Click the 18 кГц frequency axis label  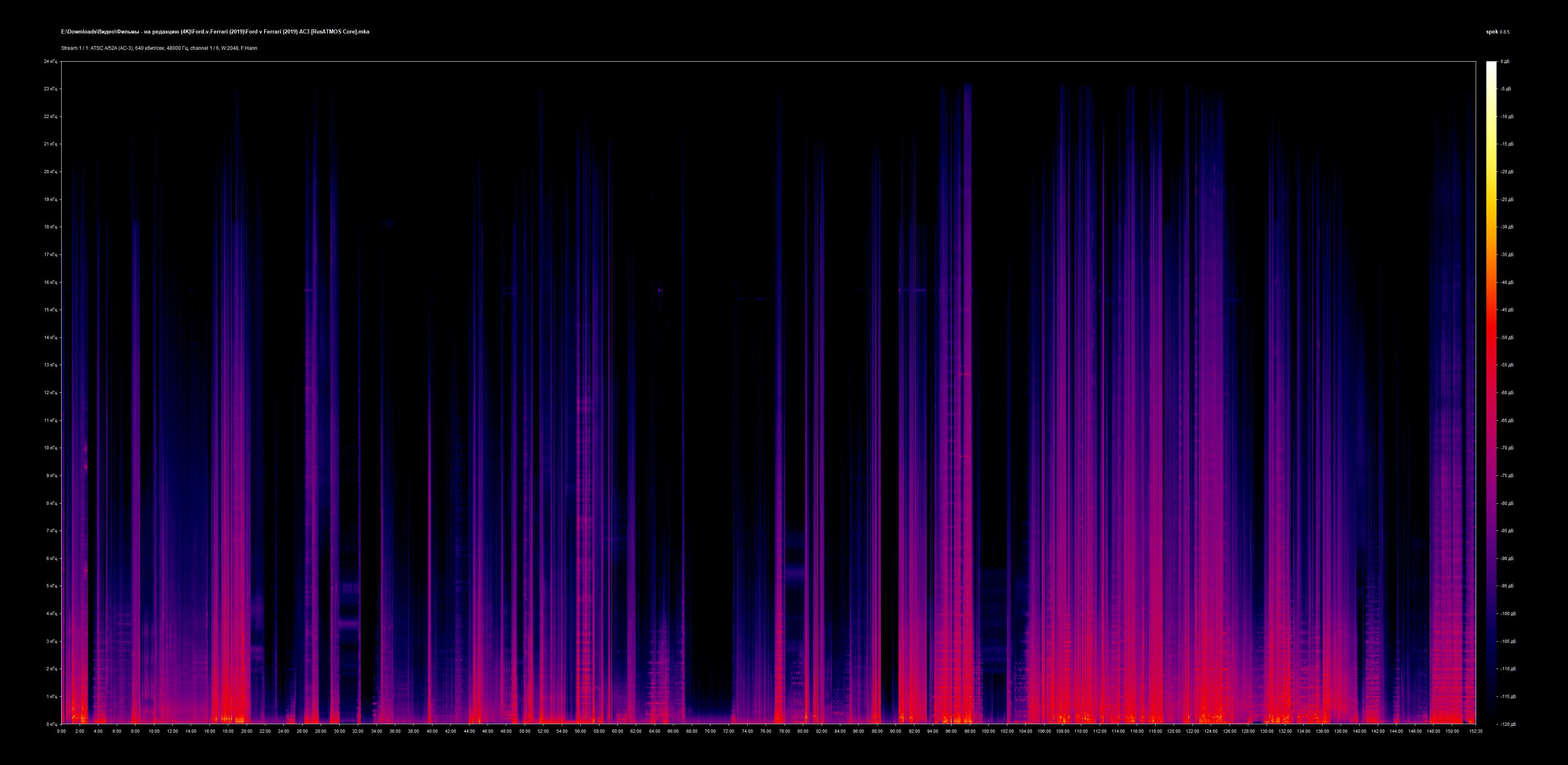51,227
